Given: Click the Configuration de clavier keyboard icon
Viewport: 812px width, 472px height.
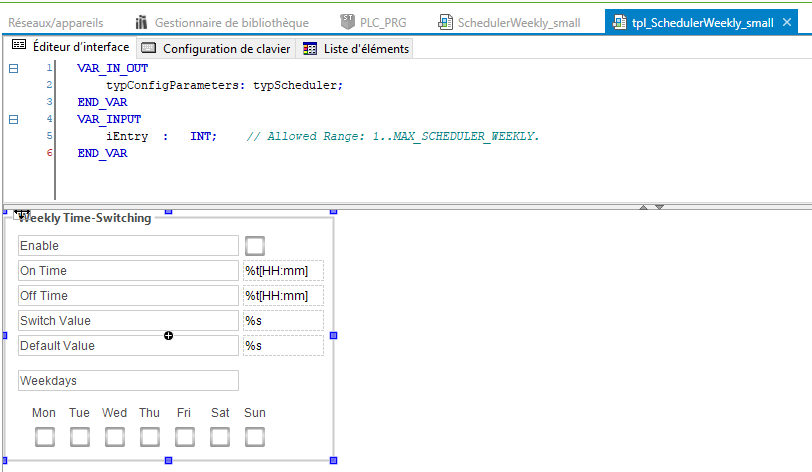Looking at the screenshot, I should click(x=149, y=48).
